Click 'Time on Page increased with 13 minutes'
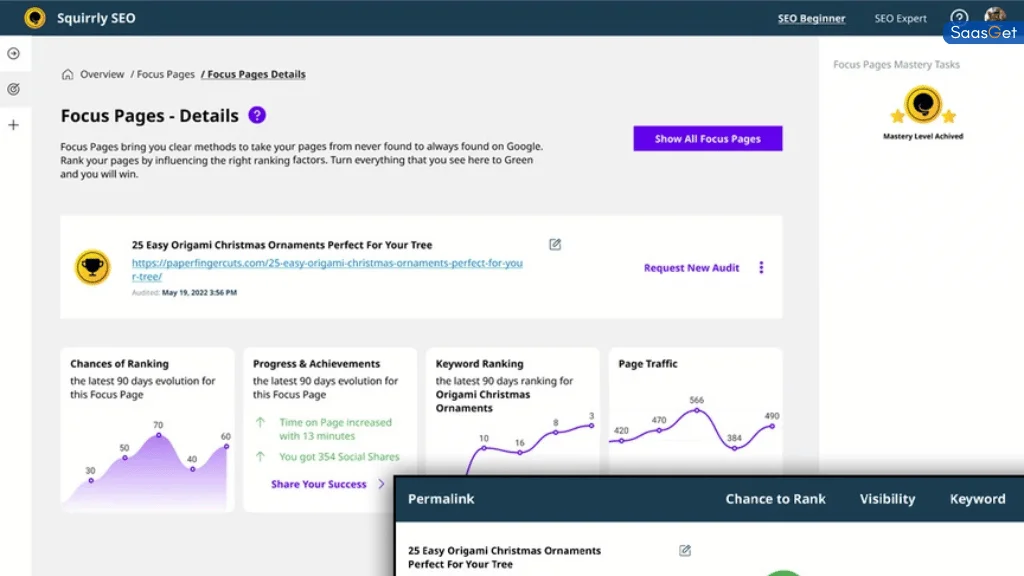Image resolution: width=1024 pixels, height=576 pixels. point(335,429)
